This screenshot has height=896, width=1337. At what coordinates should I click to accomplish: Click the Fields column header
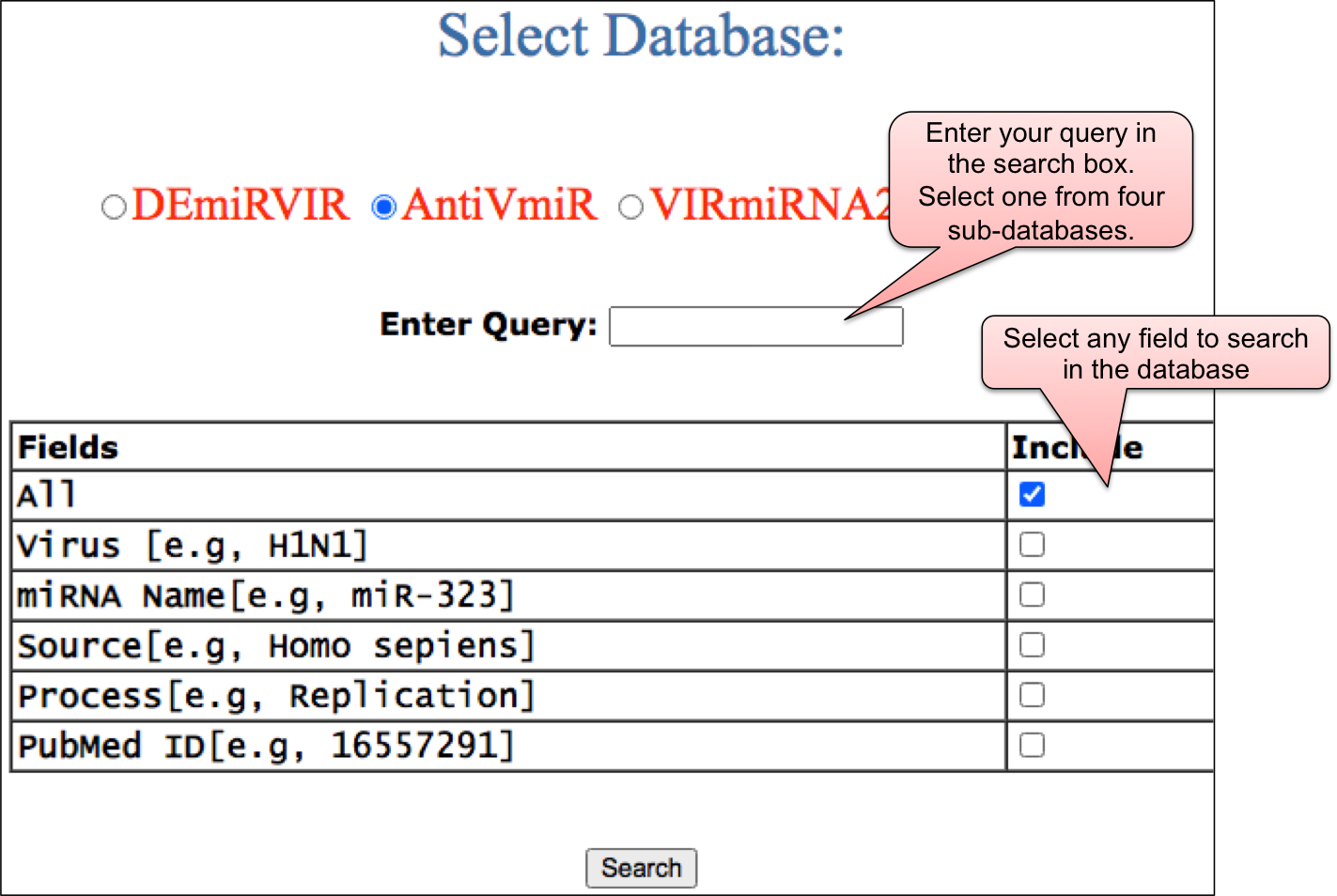coord(69,447)
